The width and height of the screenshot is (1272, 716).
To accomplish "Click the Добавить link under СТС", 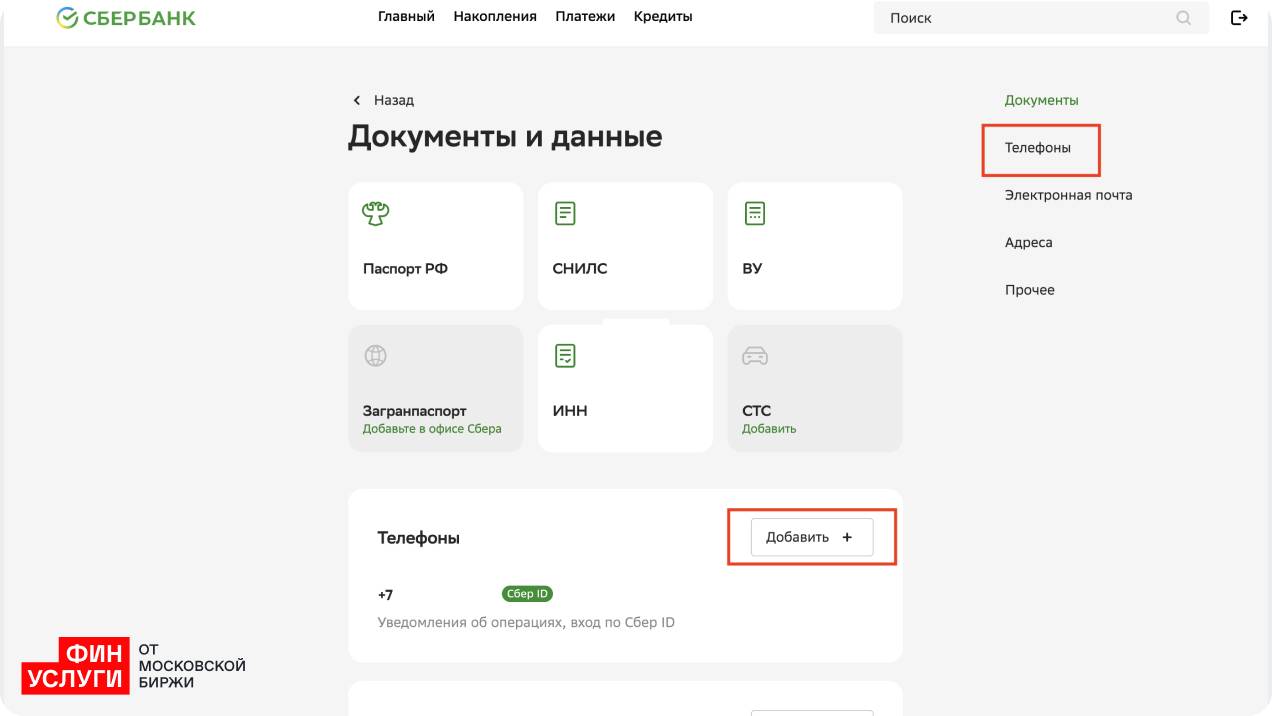I will (x=769, y=429).
